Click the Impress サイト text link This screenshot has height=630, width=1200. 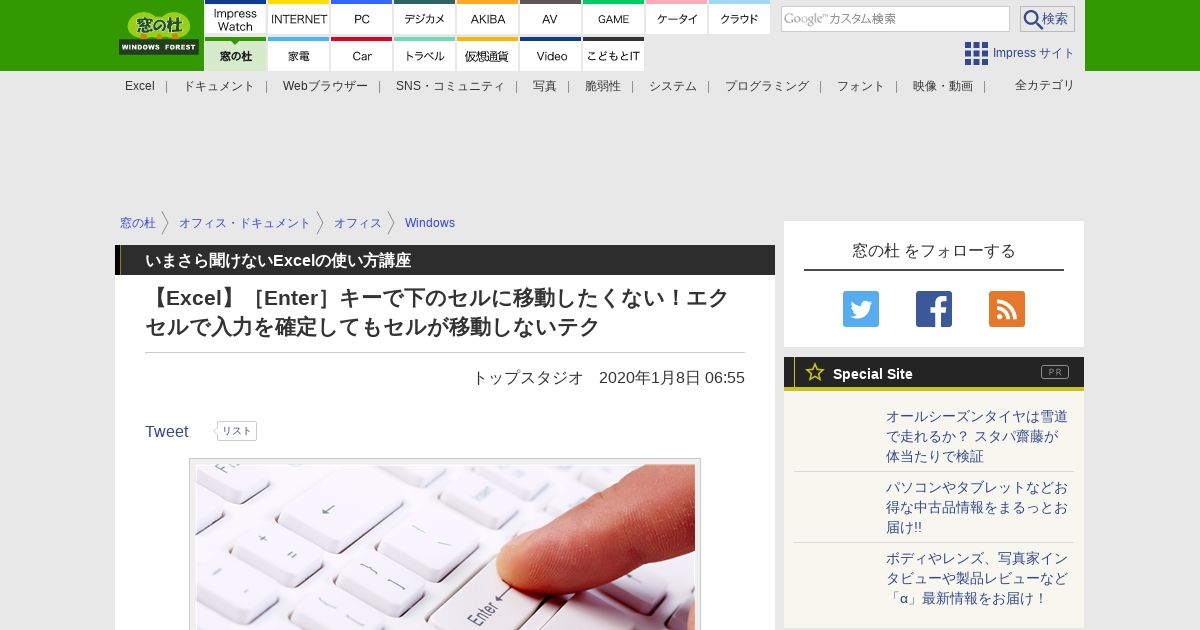[x=1034, y=53]
